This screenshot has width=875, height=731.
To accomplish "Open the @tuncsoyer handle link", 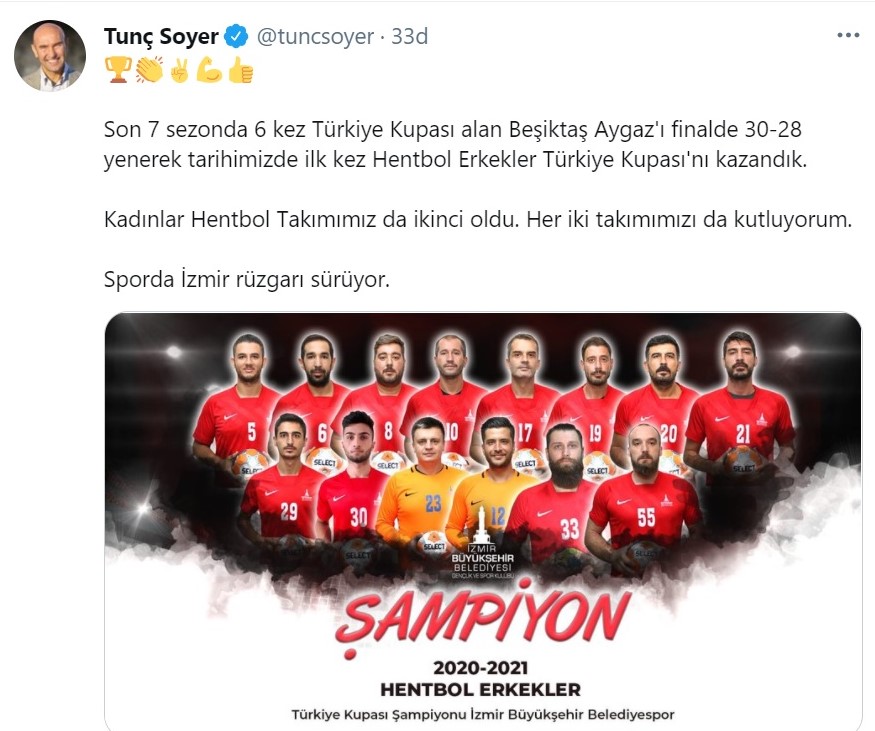I will 315,36.
